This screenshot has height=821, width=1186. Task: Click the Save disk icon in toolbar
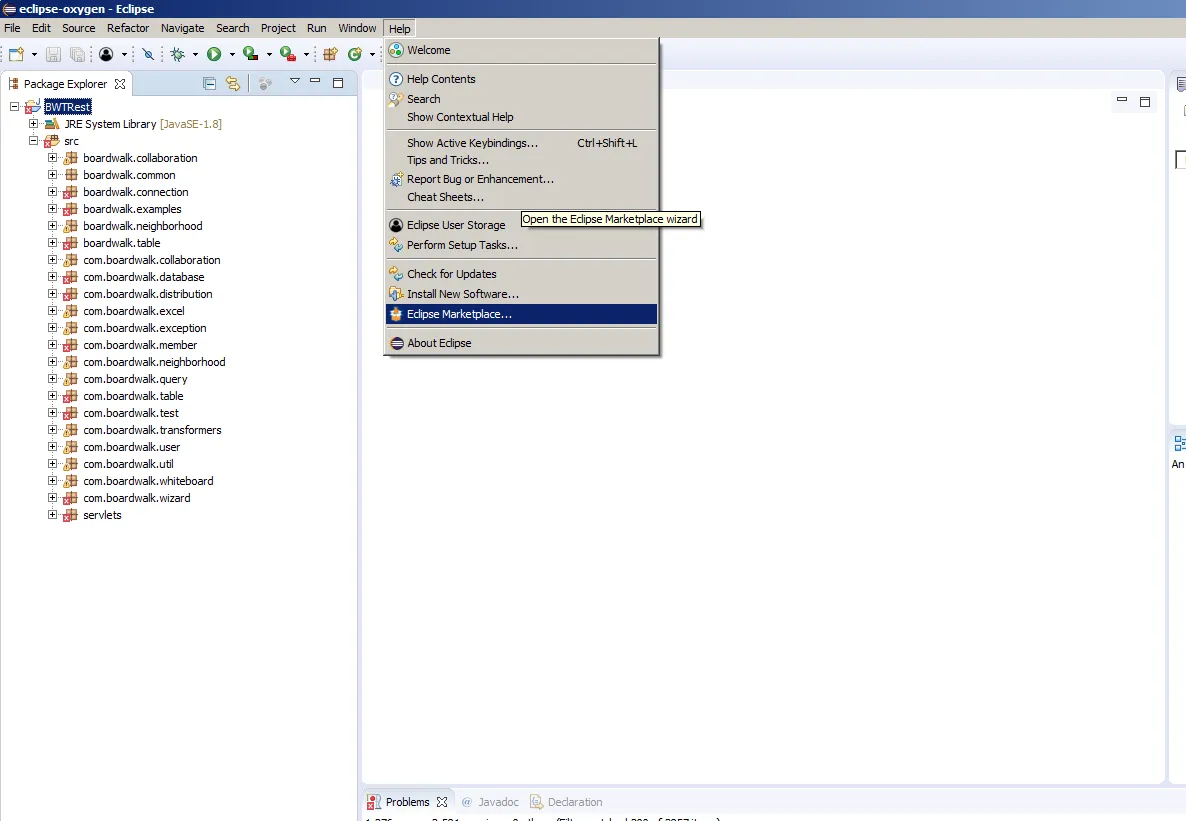point(53,54)
